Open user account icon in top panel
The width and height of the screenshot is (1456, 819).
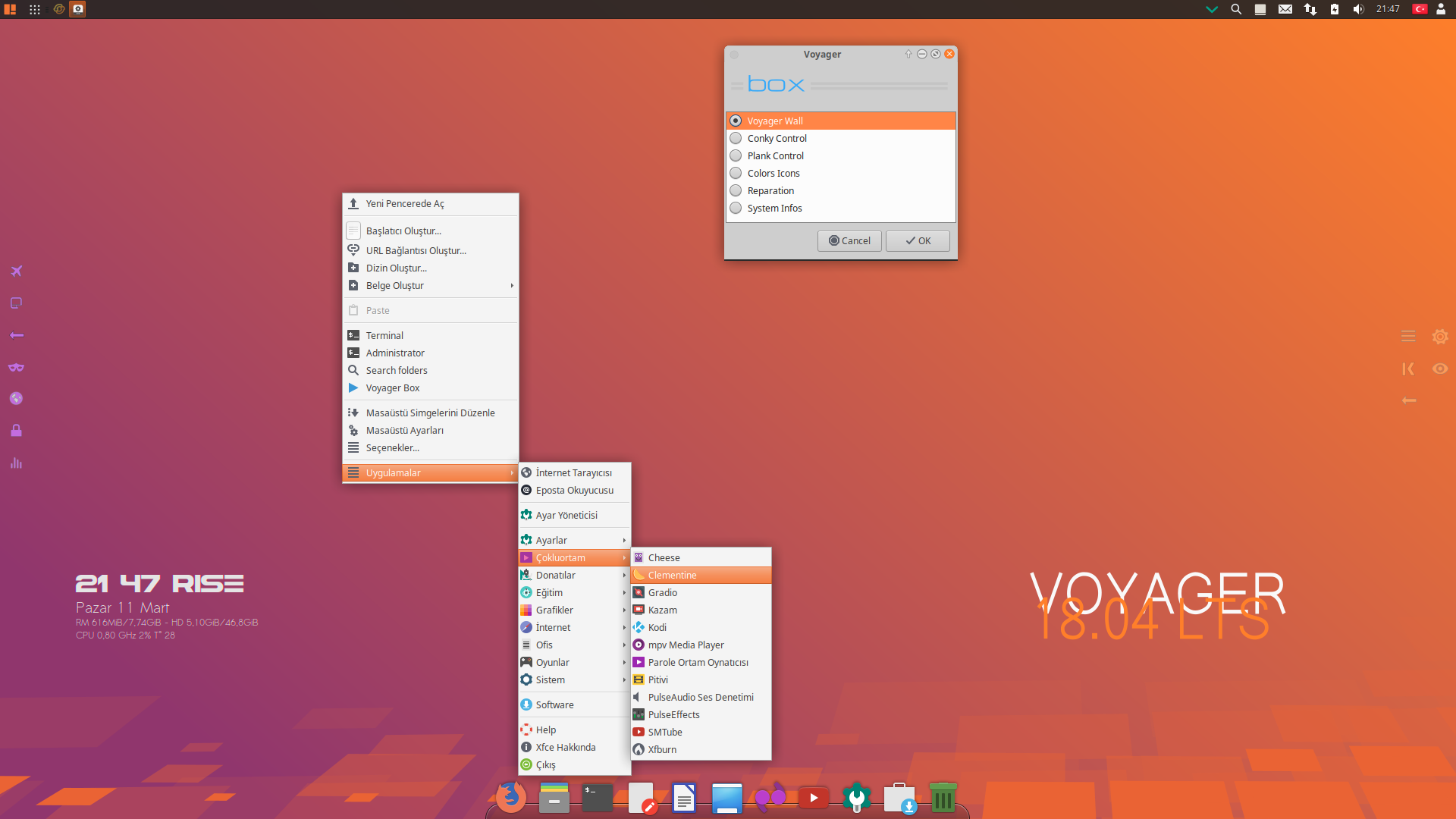click(x=1440, y=9)
